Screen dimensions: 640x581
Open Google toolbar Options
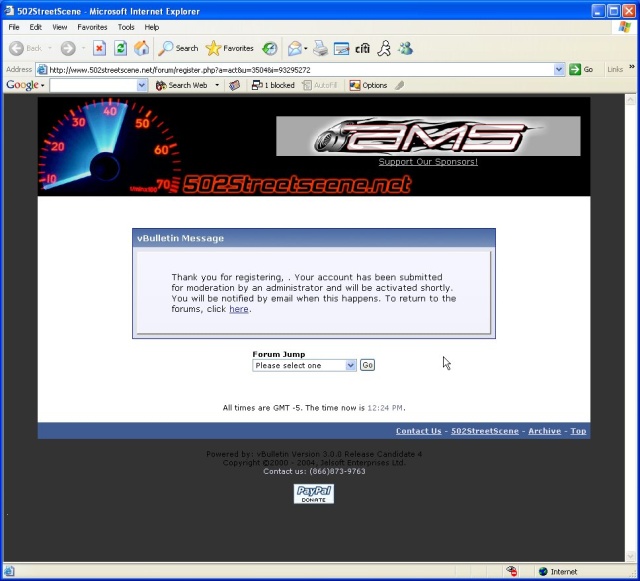[368, 85]
